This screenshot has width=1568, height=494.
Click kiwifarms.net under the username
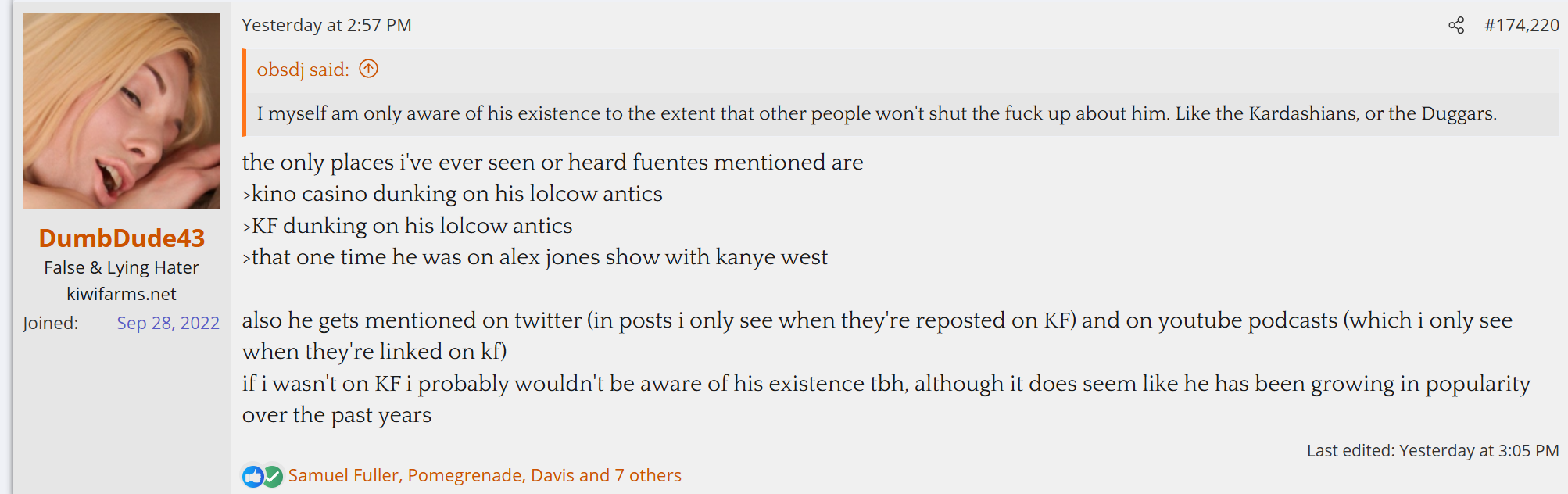[122, 294]
